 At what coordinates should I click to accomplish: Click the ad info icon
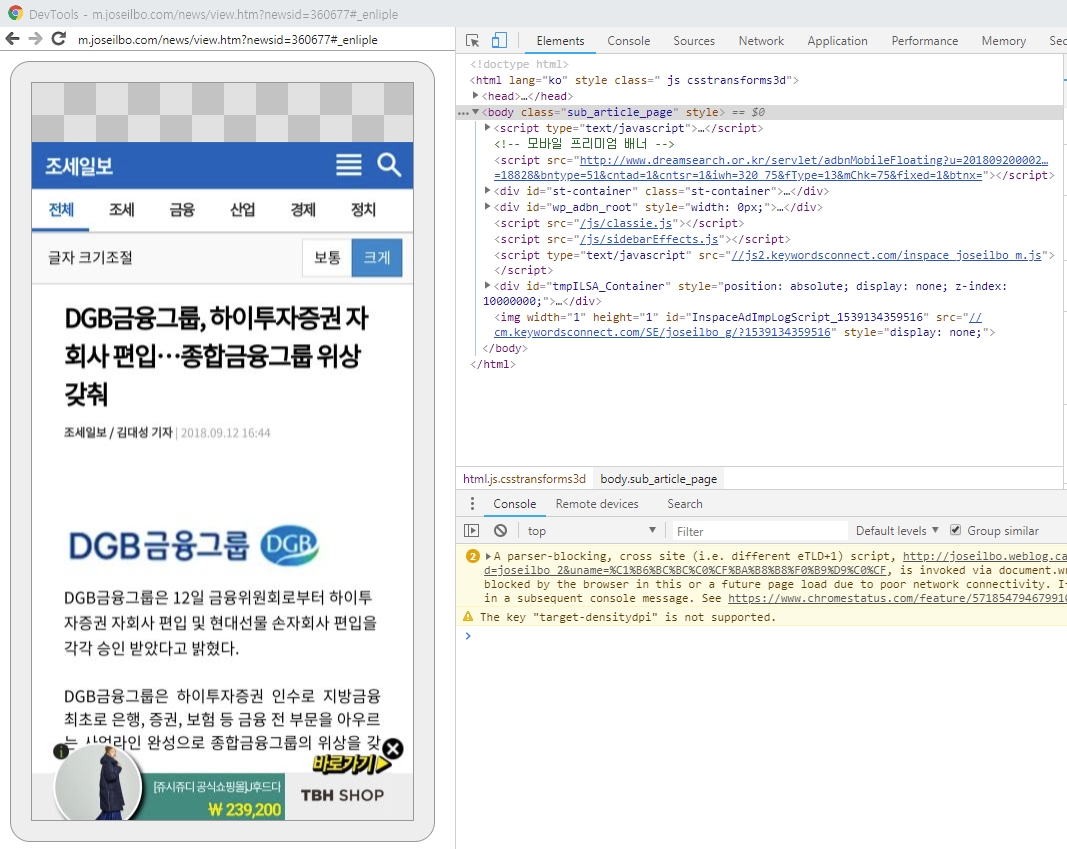click(x=61, y=752)
